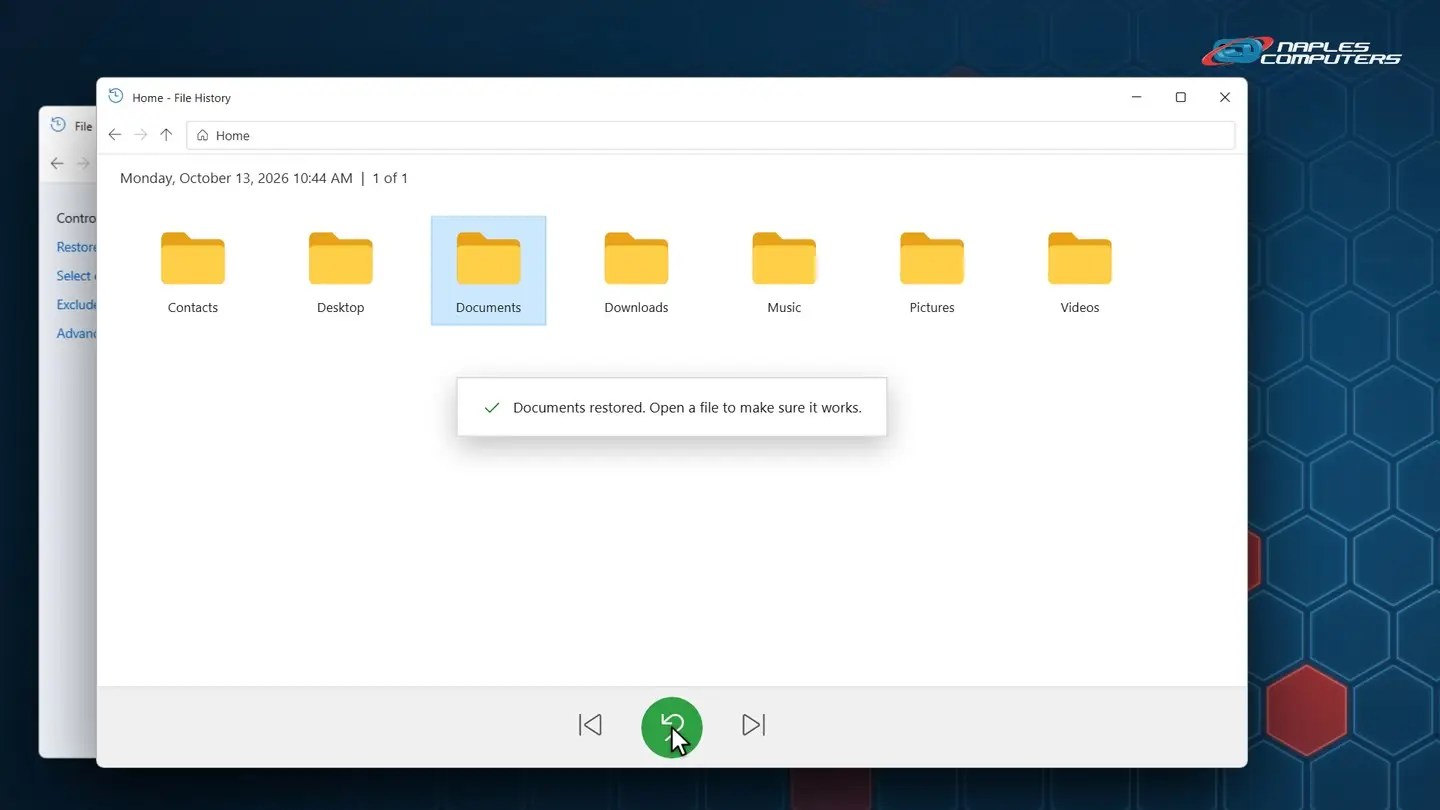Click the "Documents restored" notification message
The height and width of the screenshot is (810, 1440).
point(672,407)
